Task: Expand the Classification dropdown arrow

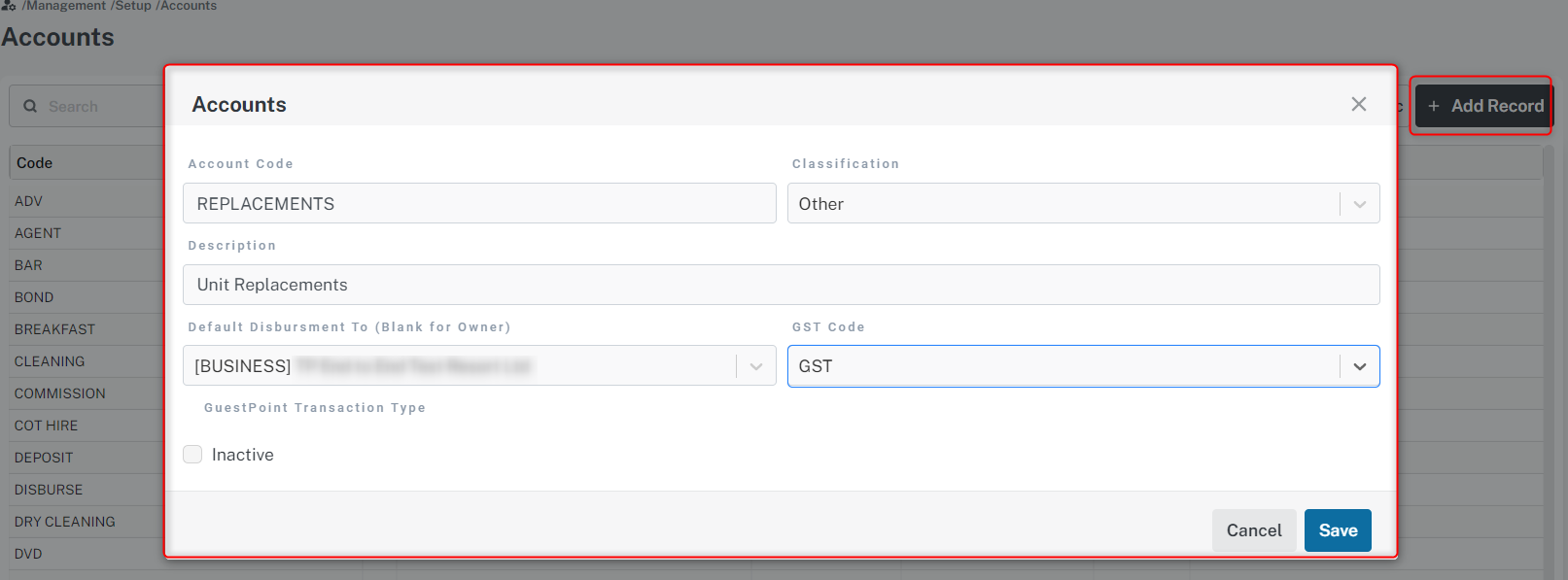Action: tap(1359, 204)
